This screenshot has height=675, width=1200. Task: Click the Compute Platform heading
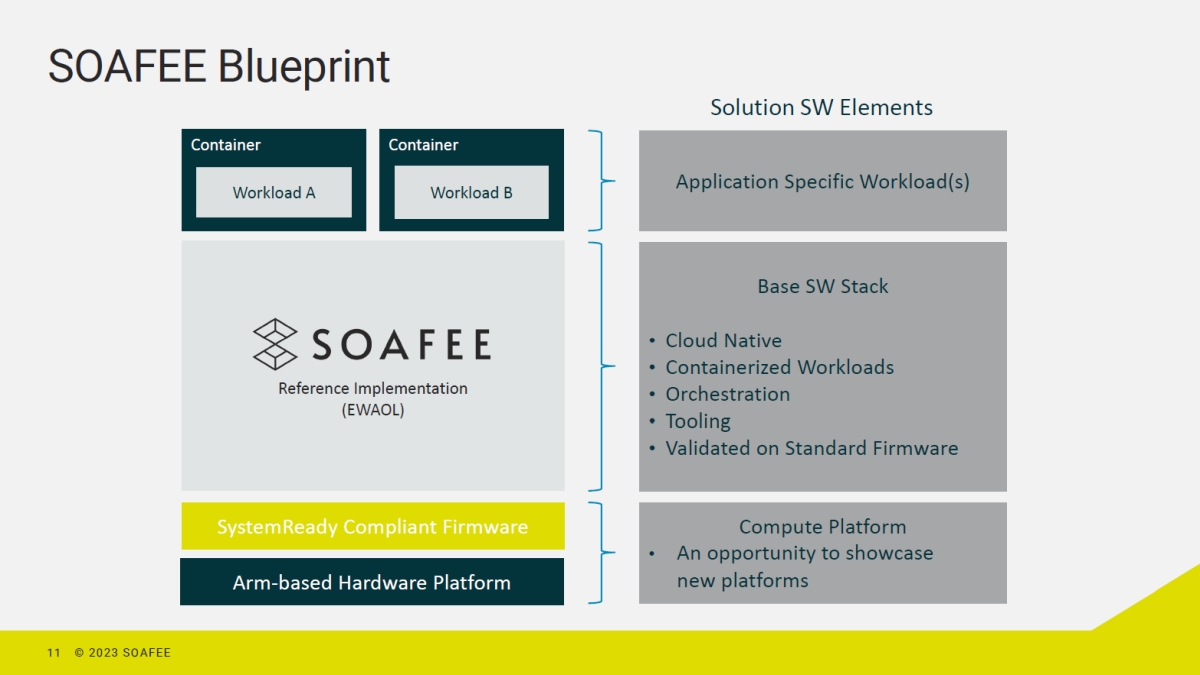[x=822, y=526]
